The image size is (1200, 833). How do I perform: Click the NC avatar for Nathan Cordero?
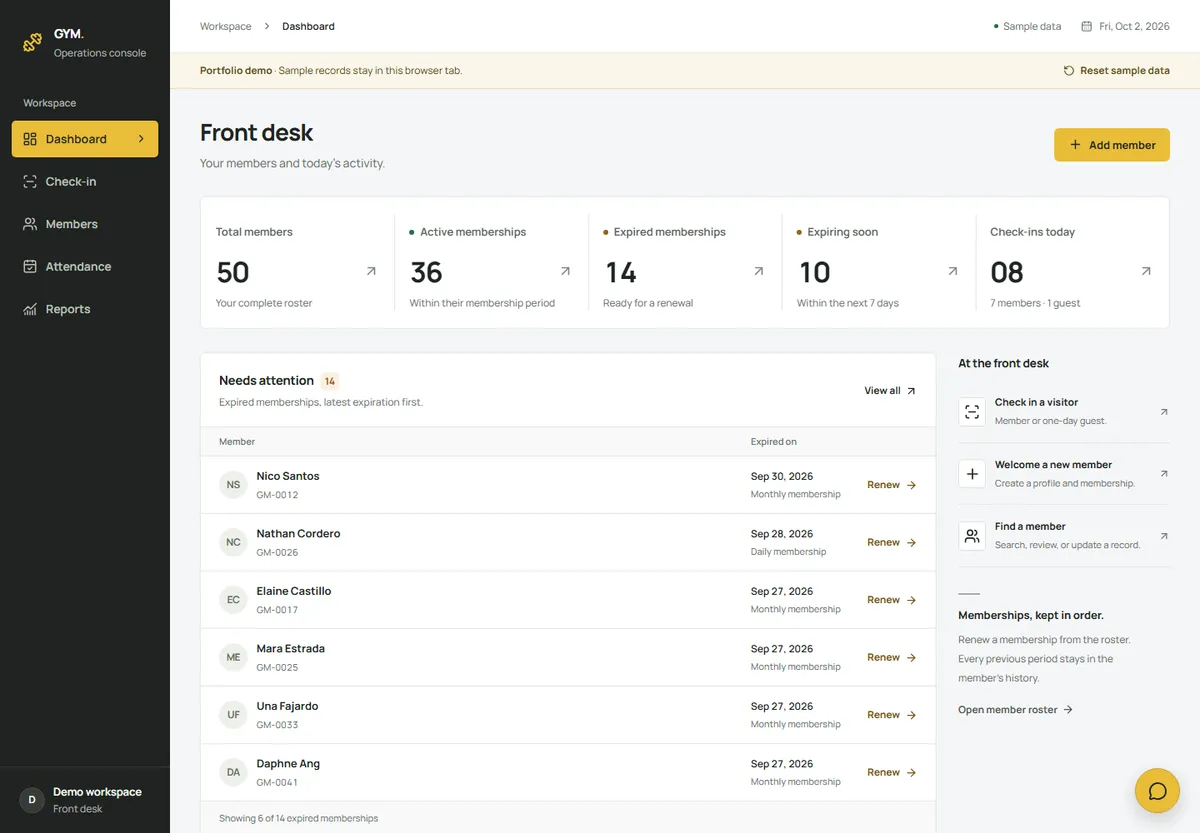click(x=233, y=542)
